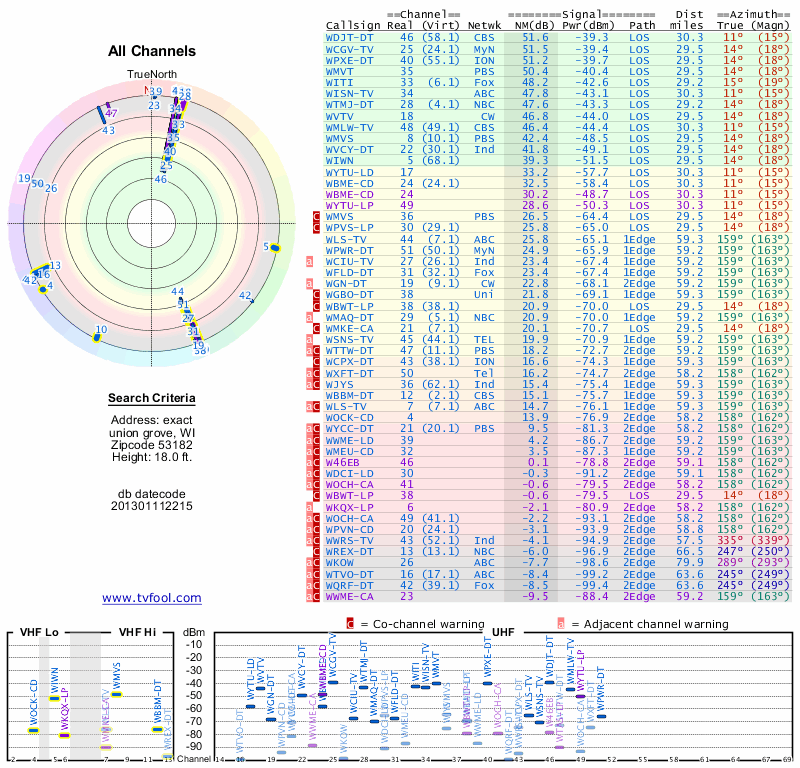Image resolution: width=800 pixels, height=768 pixels.
Task: Click the channel 5 marker on the radar
Action: [x=275, y=248]
